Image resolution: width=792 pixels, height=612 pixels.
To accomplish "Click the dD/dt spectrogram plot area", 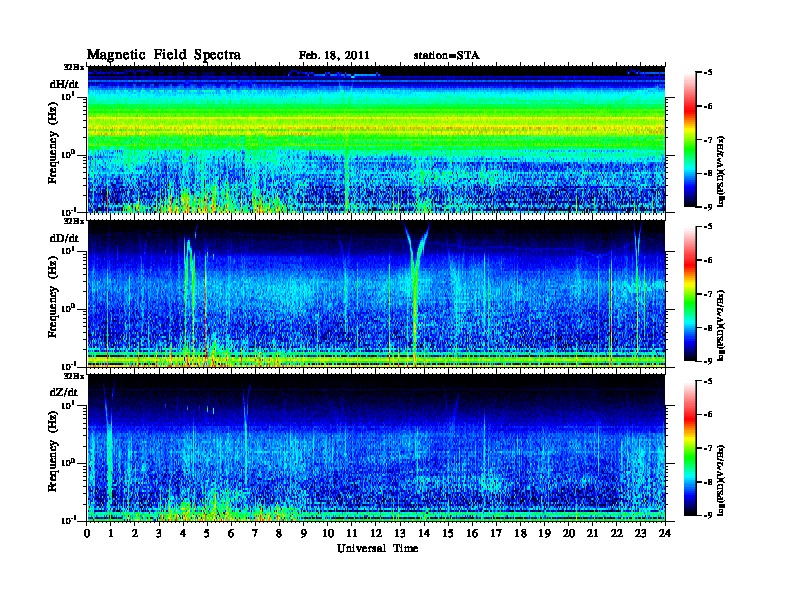I will pos(376,294).
